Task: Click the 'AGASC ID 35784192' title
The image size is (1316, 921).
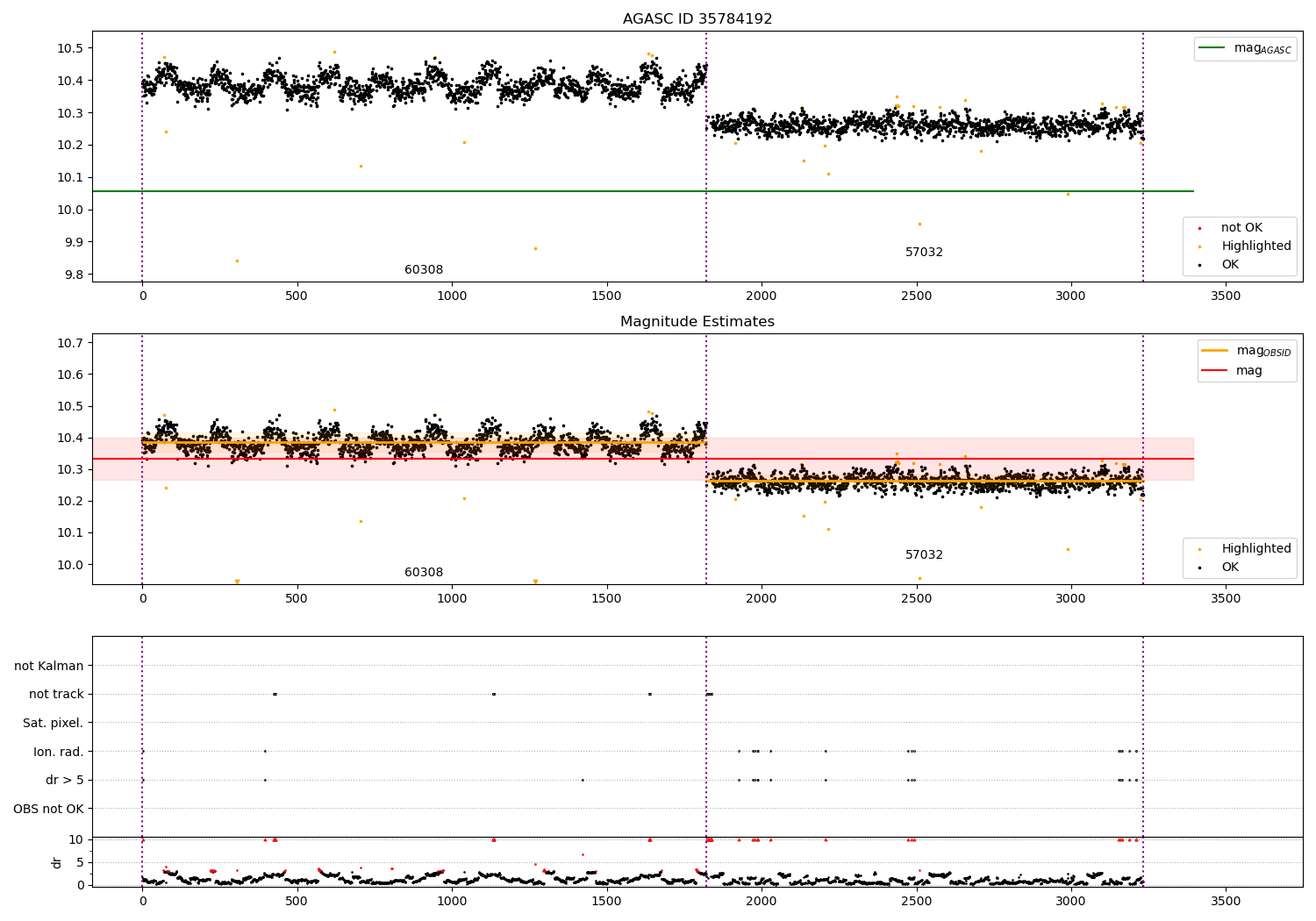Action: (697, 19)
